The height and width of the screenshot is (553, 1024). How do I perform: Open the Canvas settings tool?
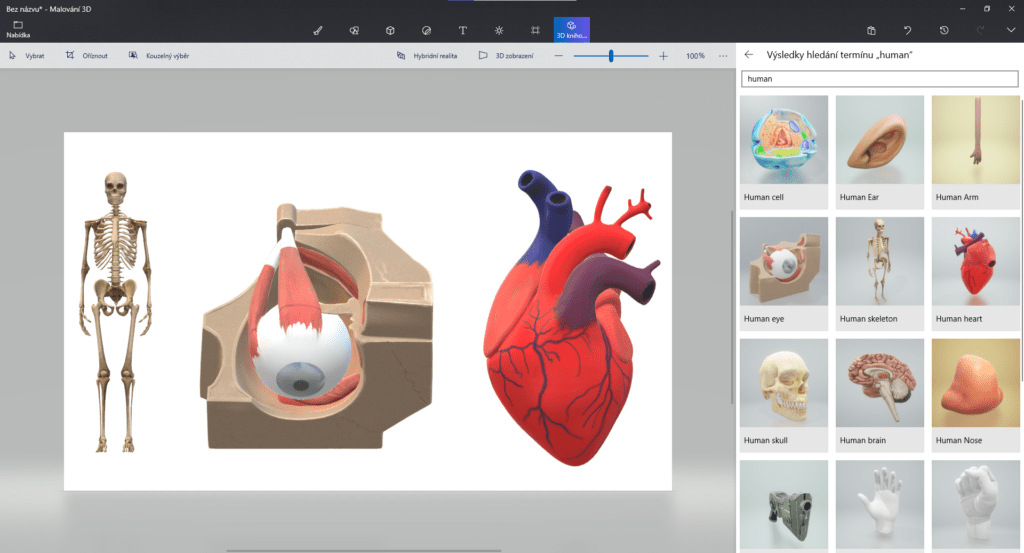535,30
